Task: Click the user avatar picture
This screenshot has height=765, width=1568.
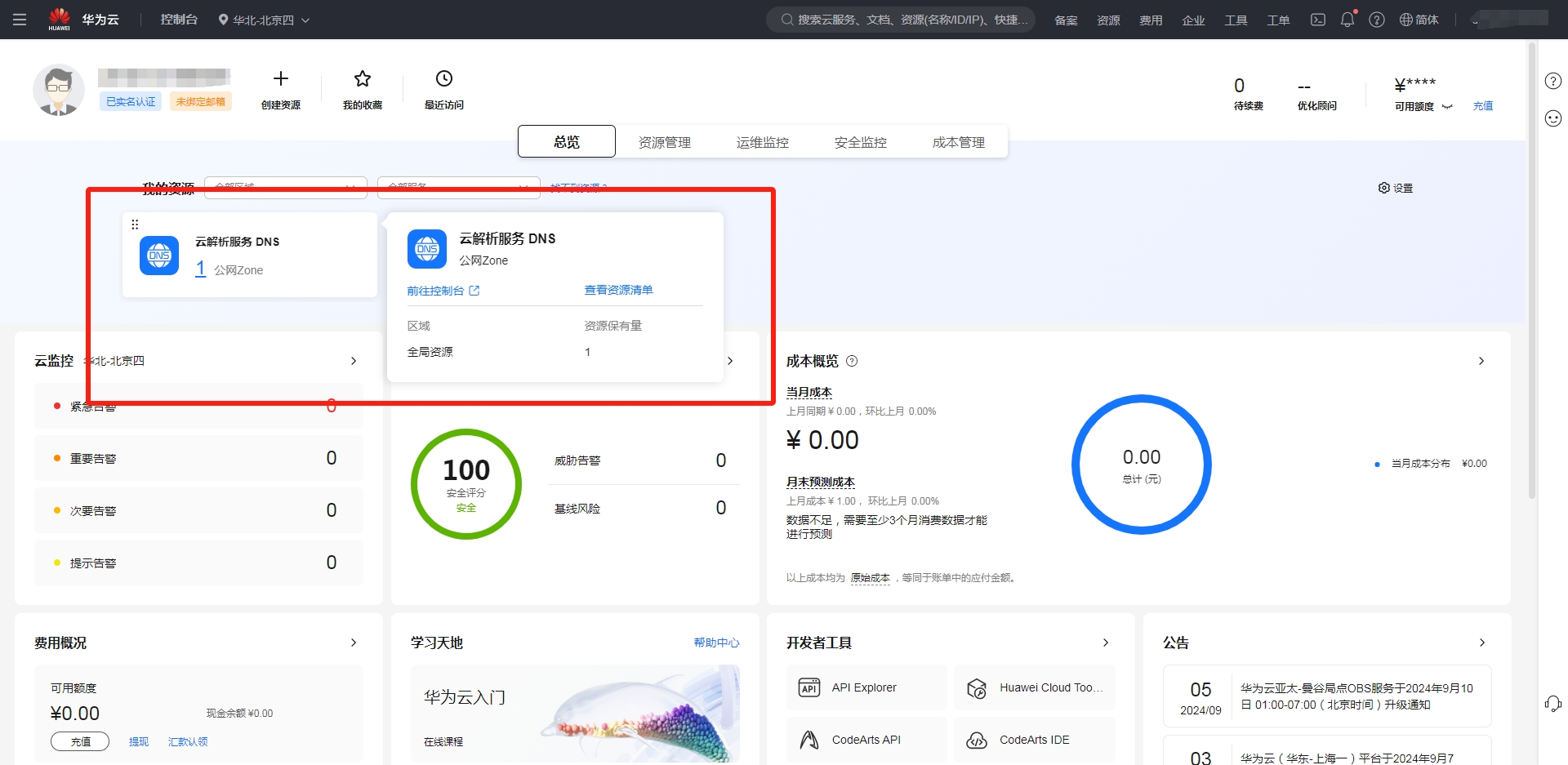Action: (58, 90)
